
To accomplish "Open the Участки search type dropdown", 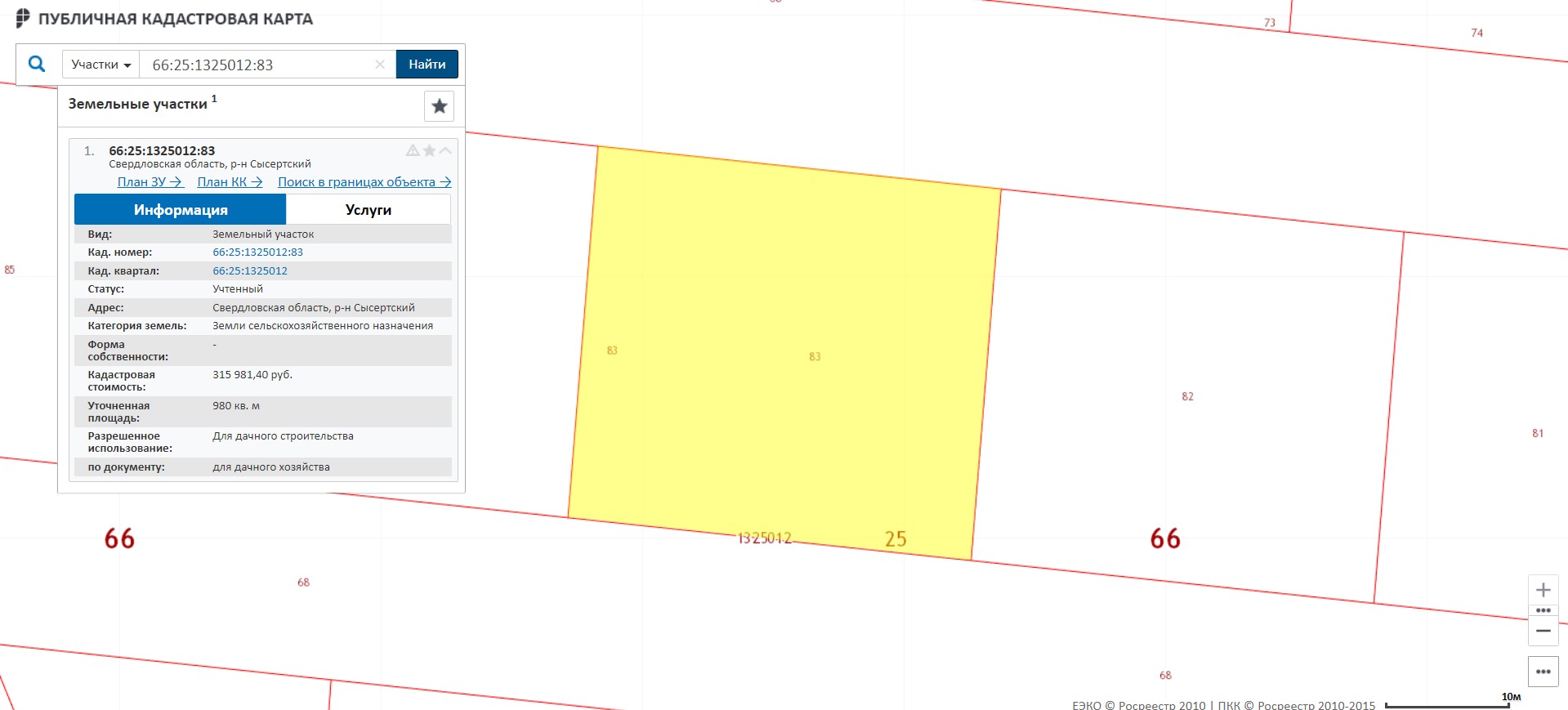I will click(x=101, y=65).
